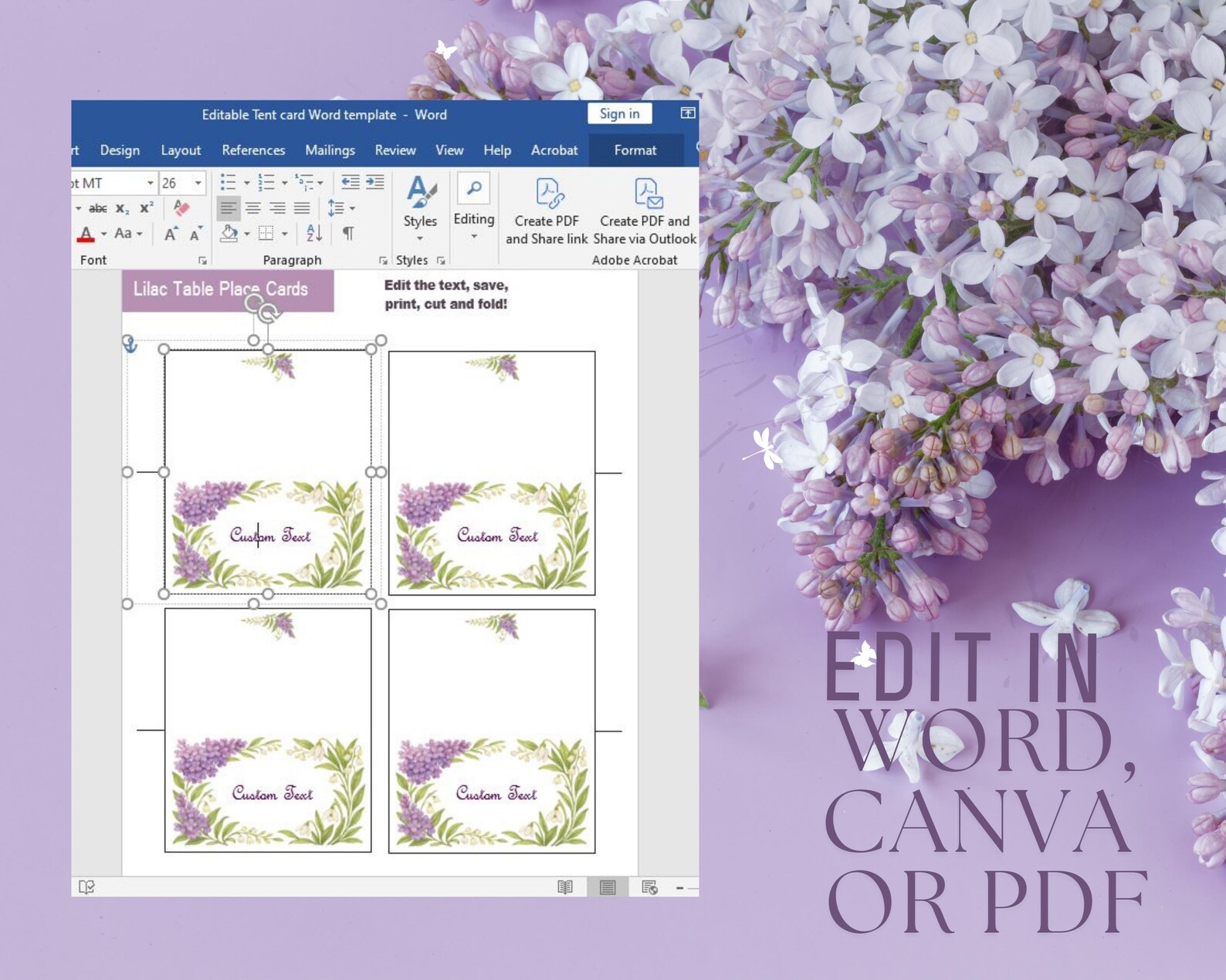Open Paragraph dialog launcher
The width and height of the screenshot is (1226, 980).
(x=383, y=261)
